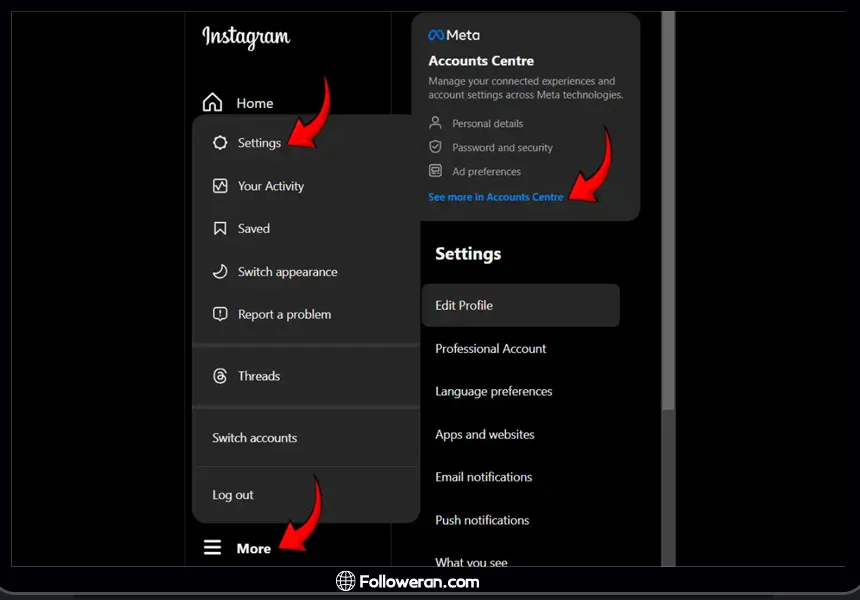Open See more in Accounts Centre link
The width and height of the screenshot is (860, 600).
tap(495, 197)
